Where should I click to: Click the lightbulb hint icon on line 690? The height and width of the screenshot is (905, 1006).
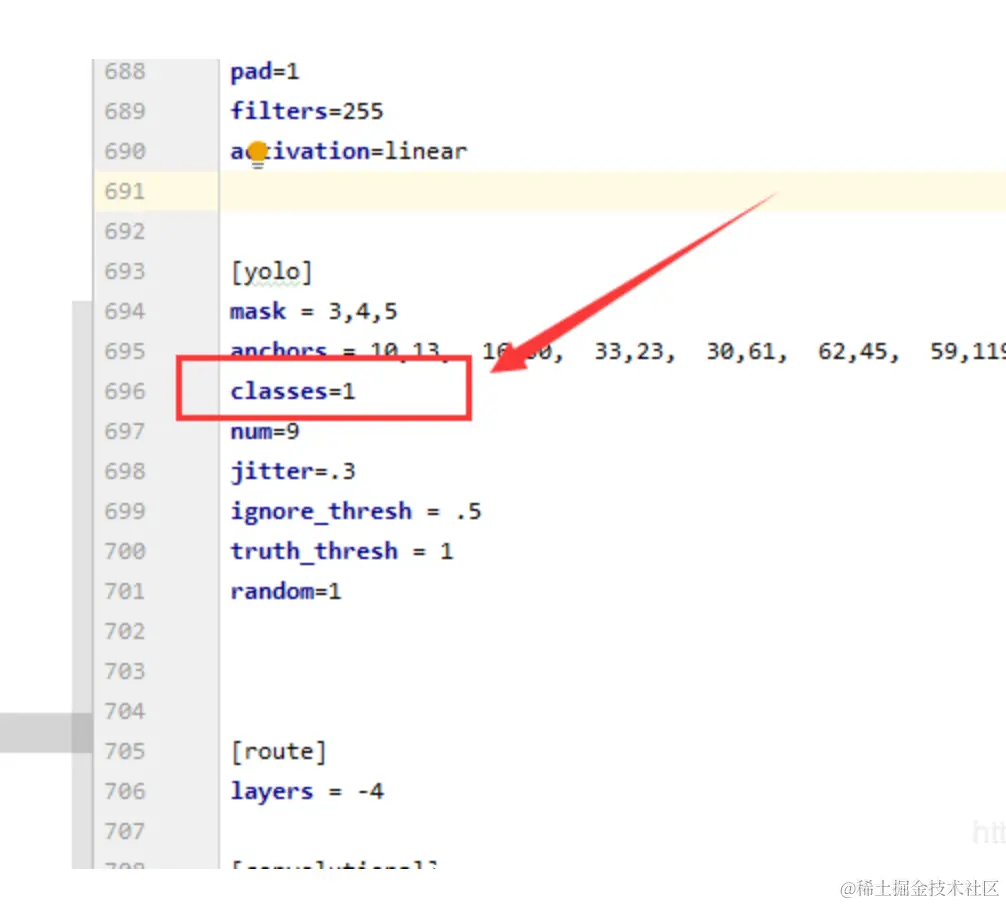(x=257, y=154)
